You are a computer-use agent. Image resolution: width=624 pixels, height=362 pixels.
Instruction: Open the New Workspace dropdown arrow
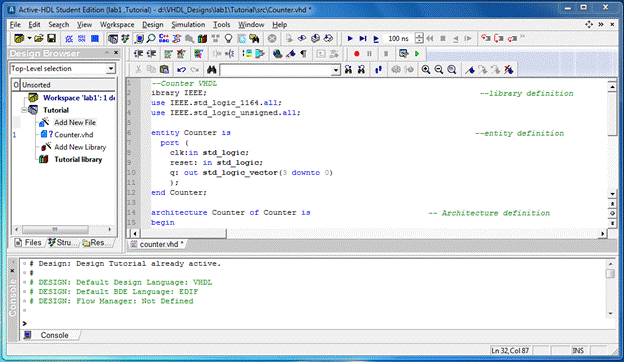click(29, 38)
